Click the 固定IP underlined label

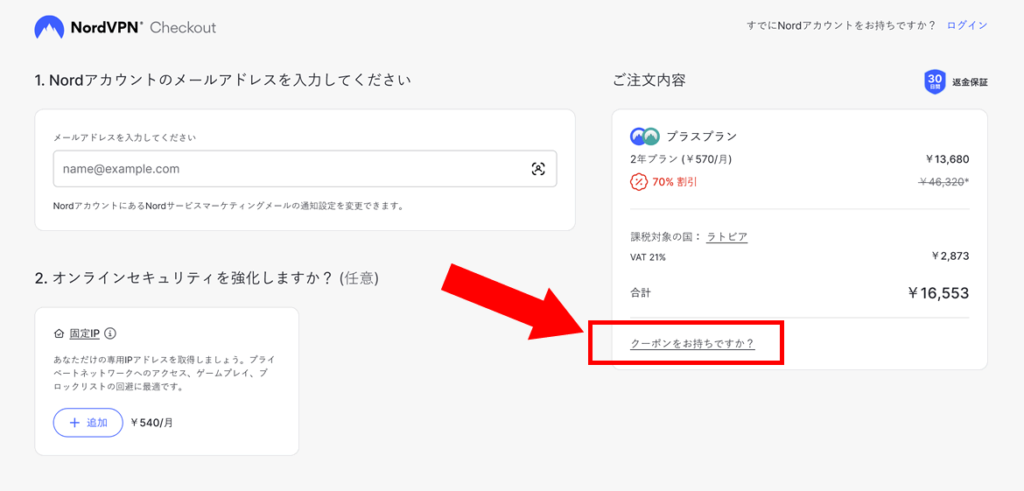point(85,334)
